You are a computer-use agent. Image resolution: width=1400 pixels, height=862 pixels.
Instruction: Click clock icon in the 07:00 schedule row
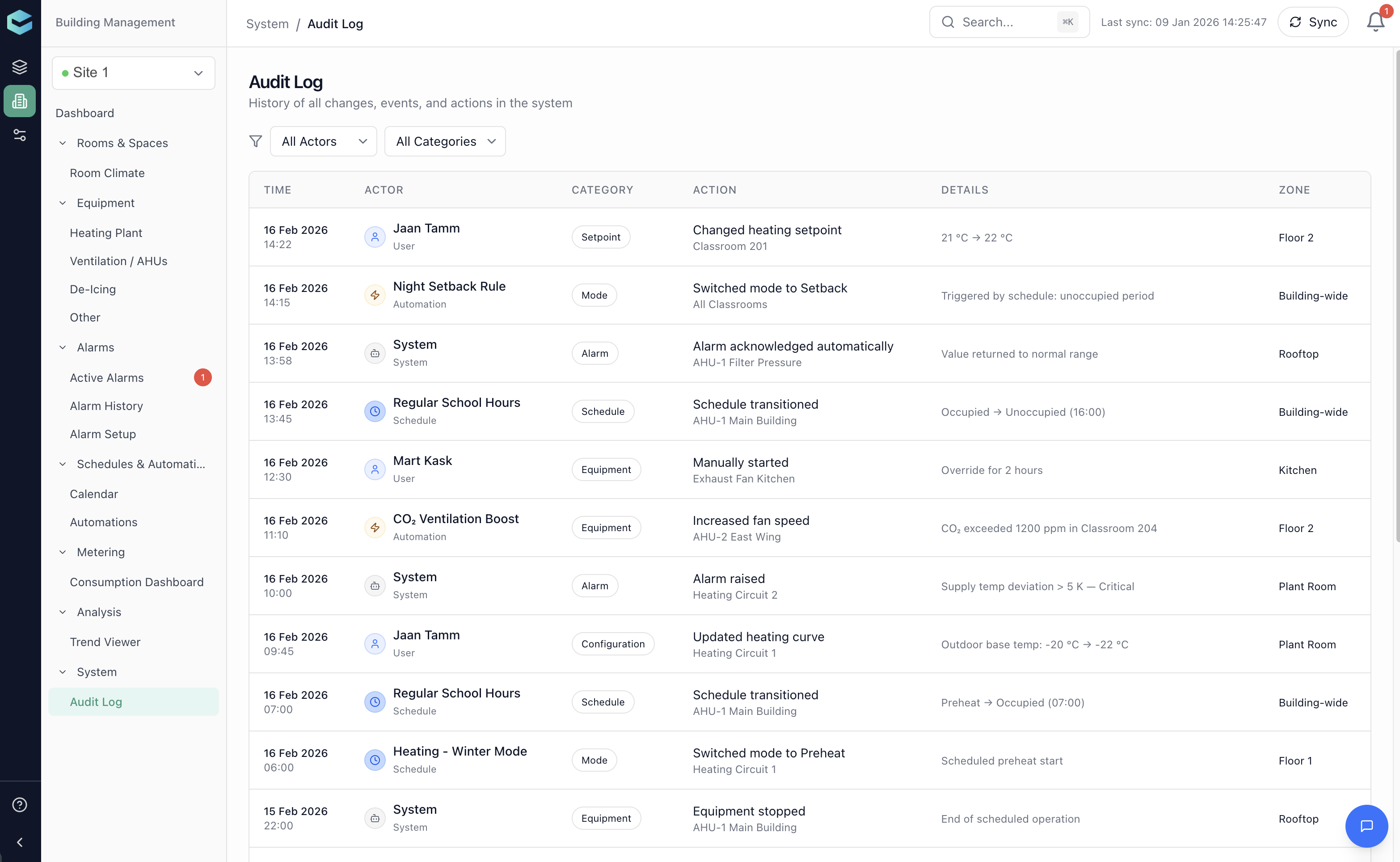click(374, 702)
